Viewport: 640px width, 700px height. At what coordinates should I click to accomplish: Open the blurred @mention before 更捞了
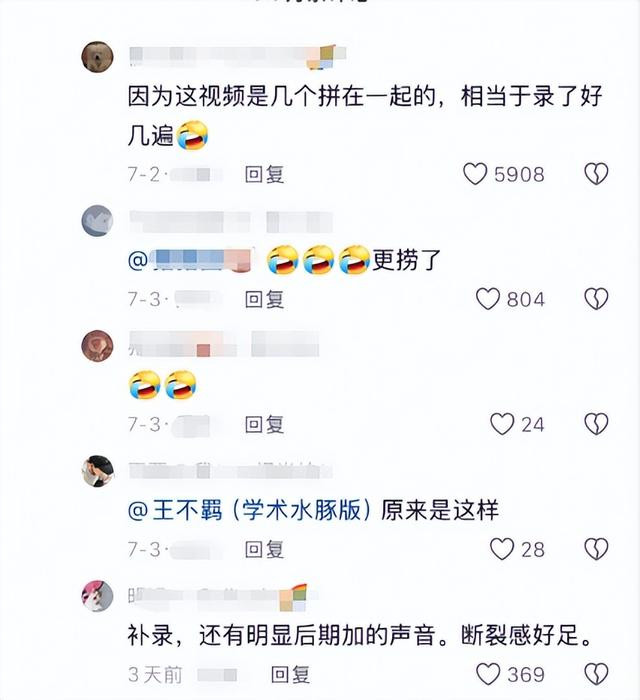click(191, 259)
